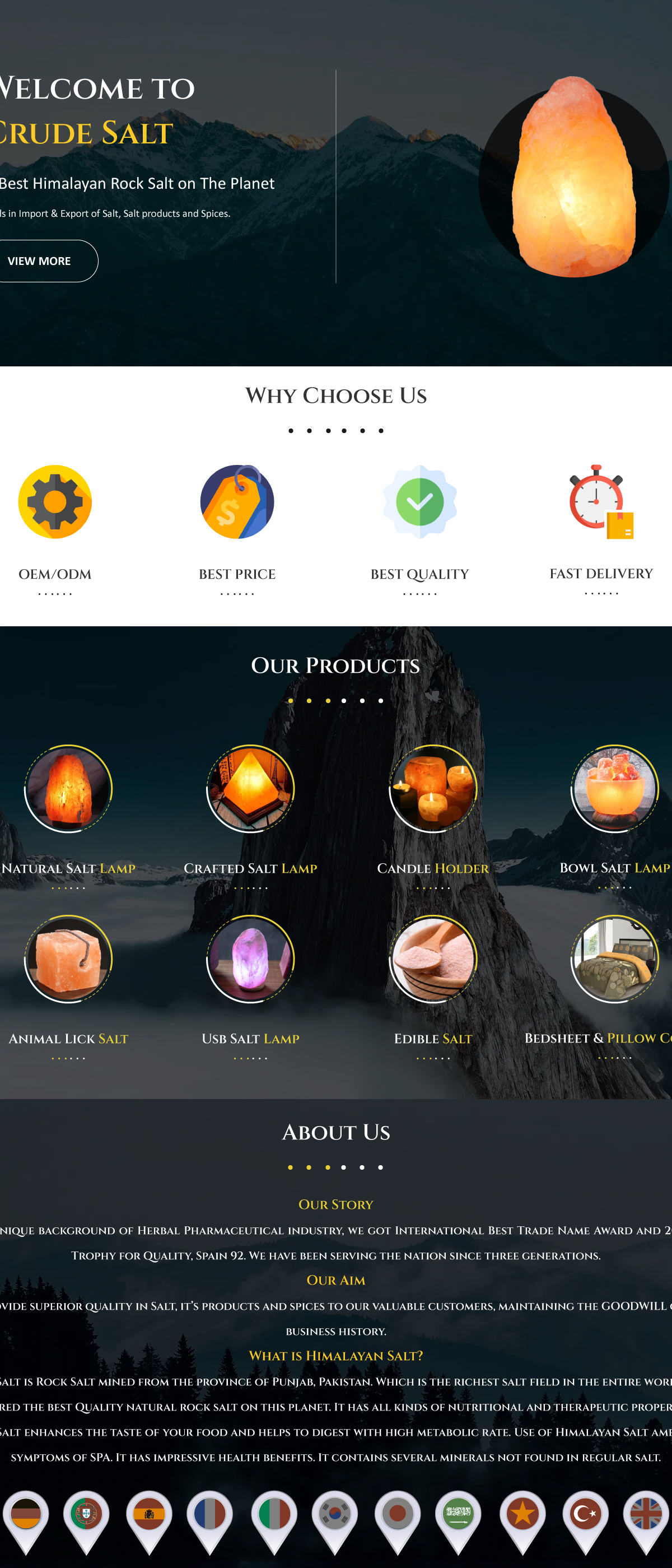Open the Crafted Salt Lamp pyramid thumbnail
The width and height of the screenshot is (672, 1568).
[x=251, y=788]
